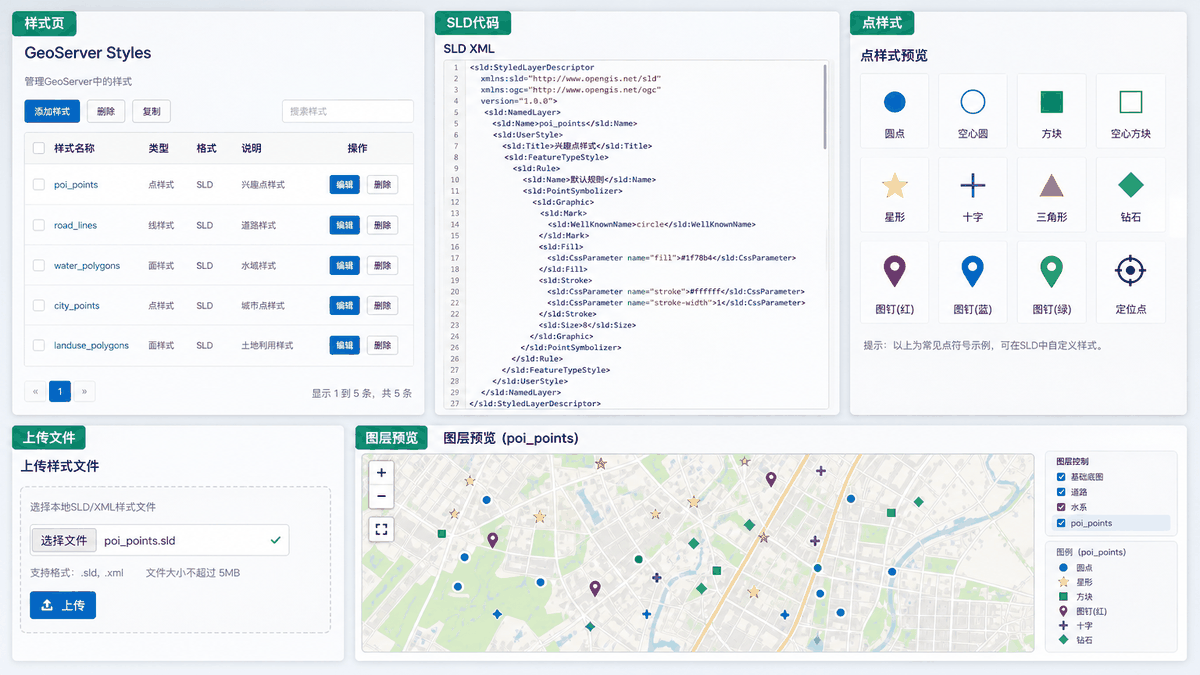Screen dimensions: 1200x675
Task: Select the 定位点 locator target style
Action: point(1130,281)
